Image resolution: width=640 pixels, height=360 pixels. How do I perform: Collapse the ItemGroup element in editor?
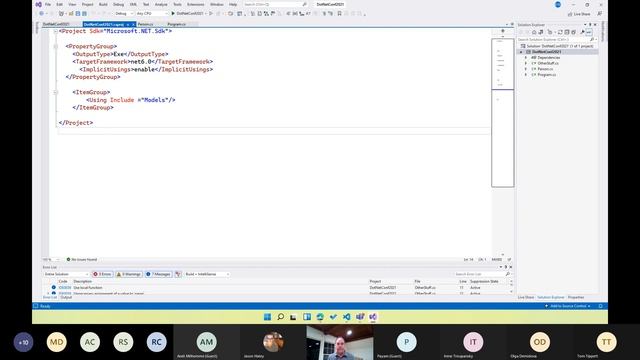click(x=56, y=92)
